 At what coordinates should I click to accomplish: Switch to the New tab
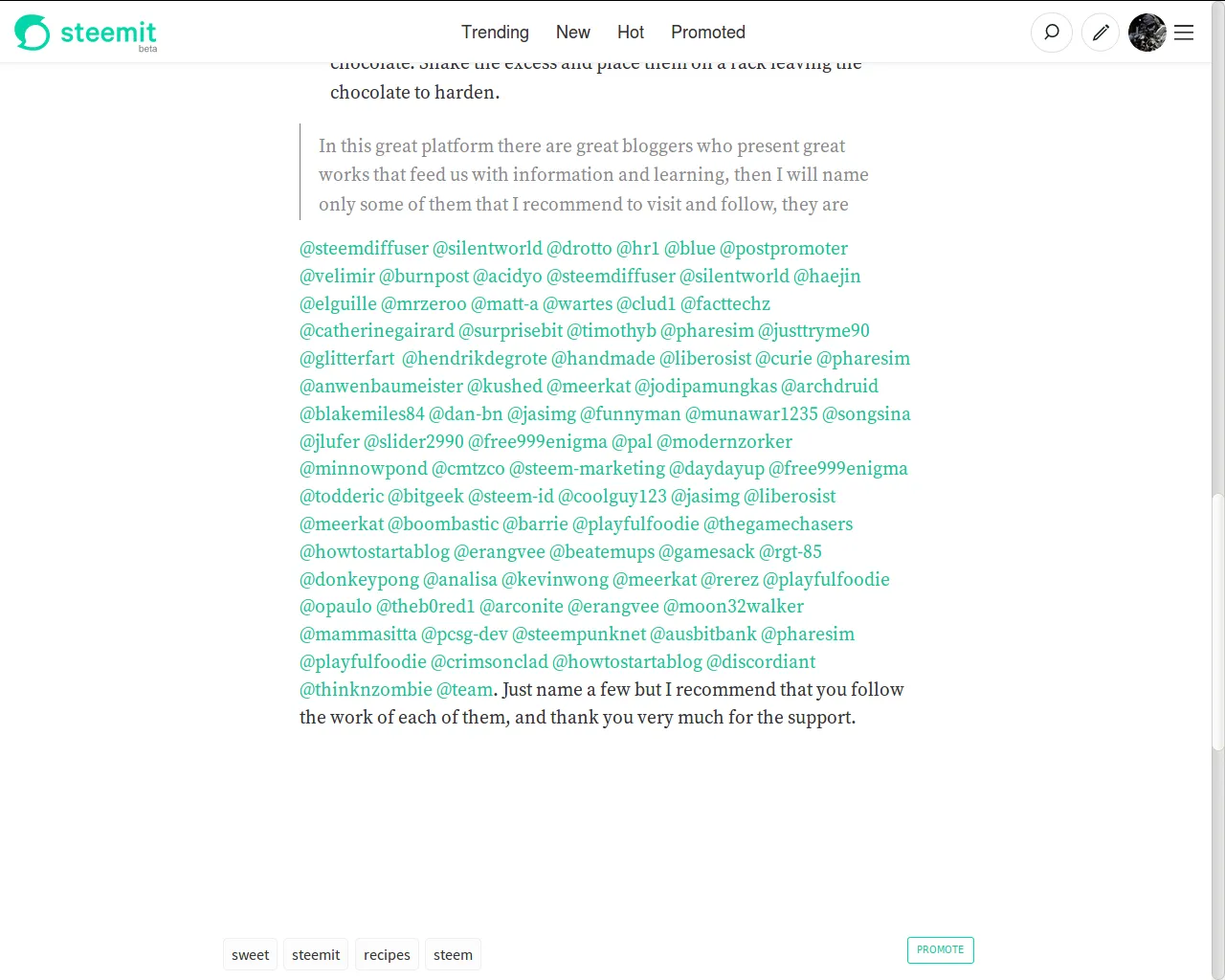572,33
